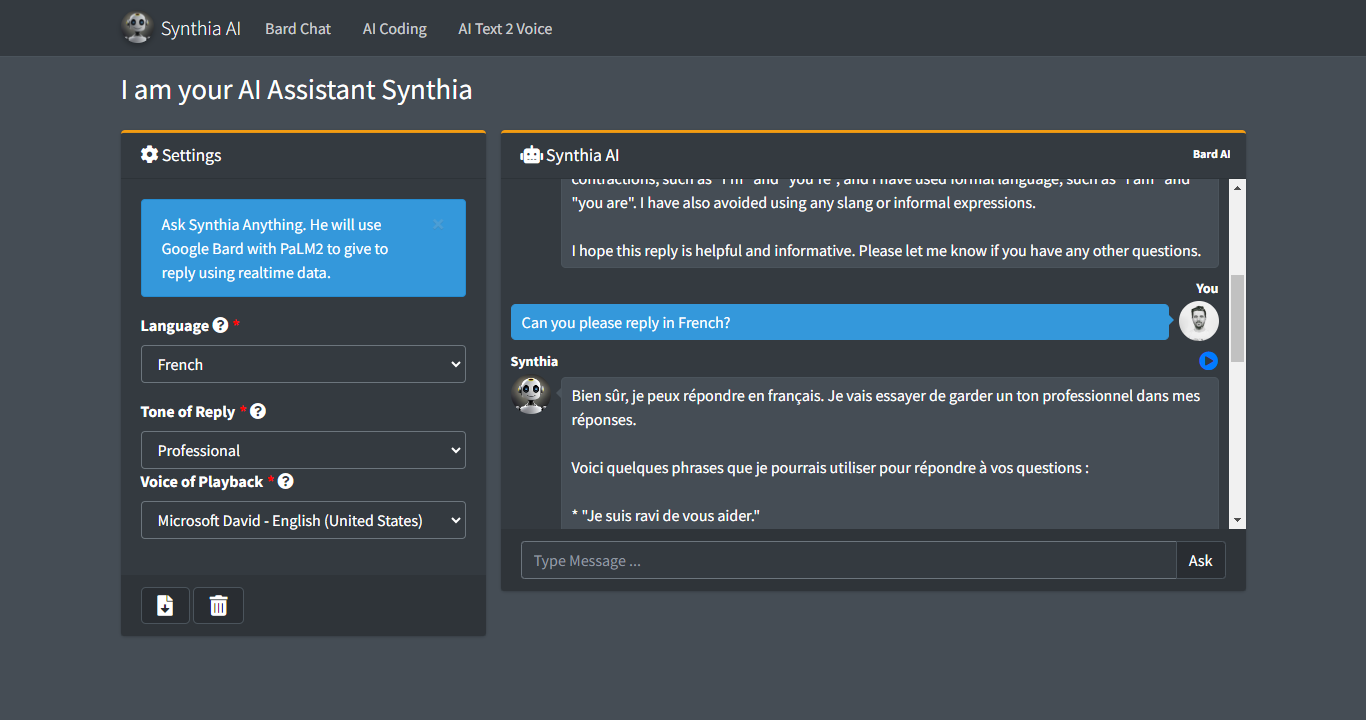
Task: Expand the Tone of Reply dropdown
Action: point(303,450)
